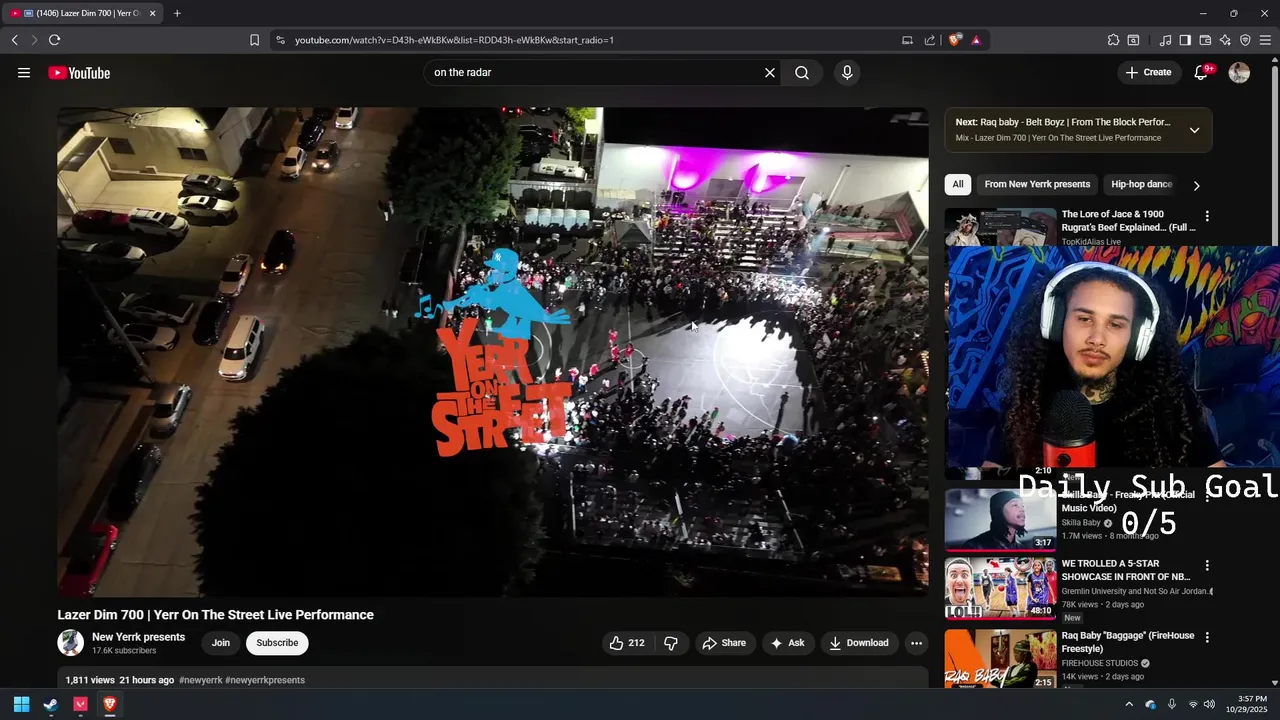Toggle the browser sidebar panel

[1185, 40]
